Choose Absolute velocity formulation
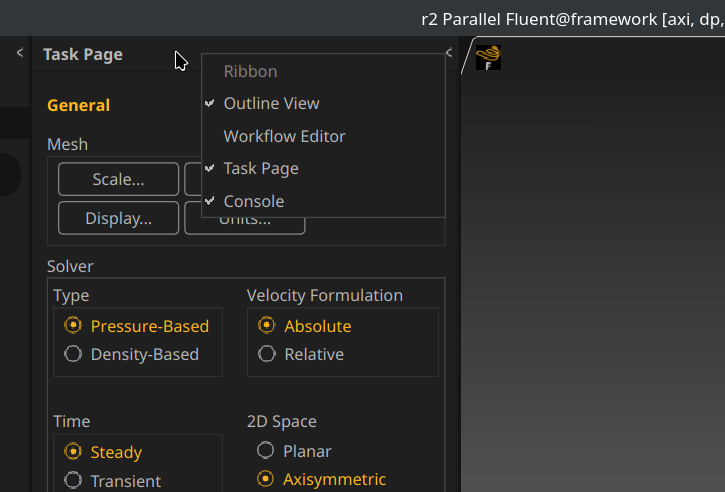725x492 pixels. (267, 326)
